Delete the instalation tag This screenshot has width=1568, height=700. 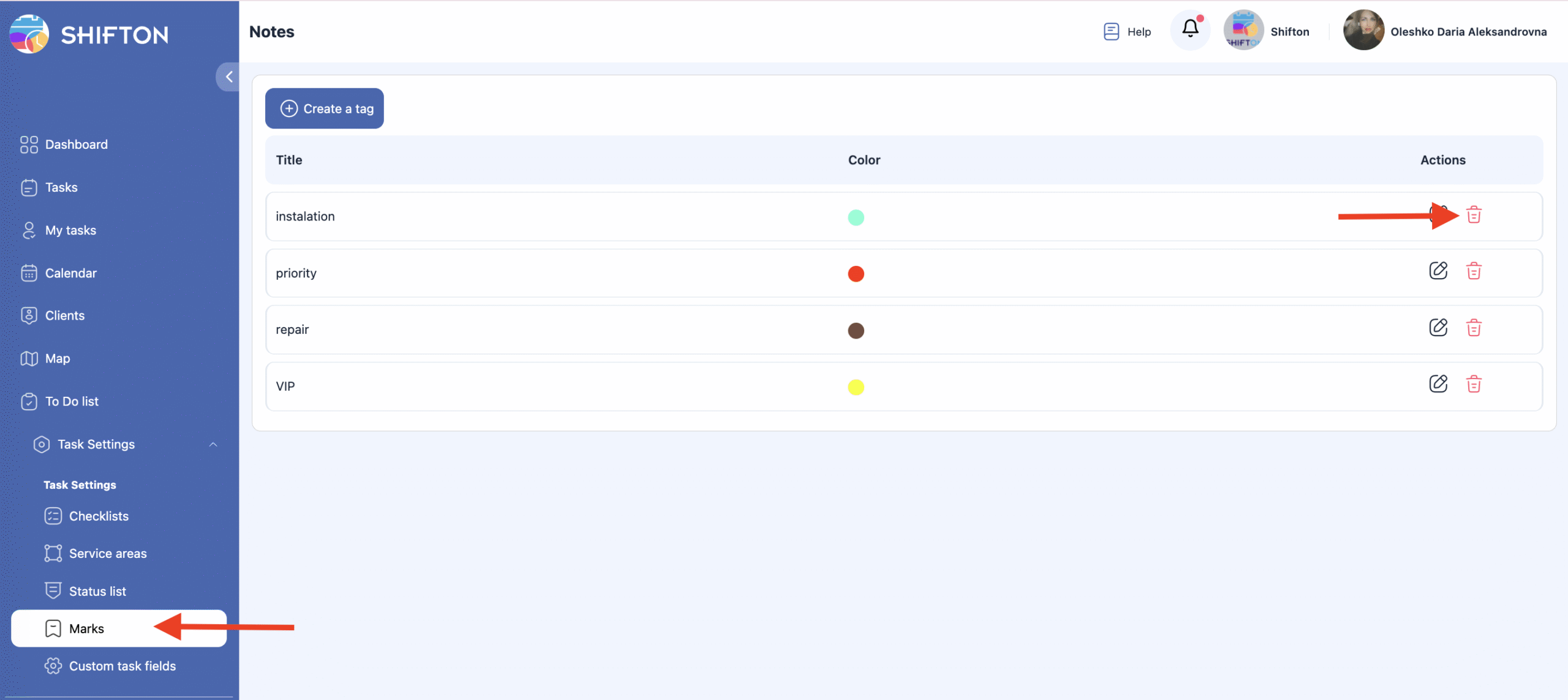click(x=1474, y=215)
